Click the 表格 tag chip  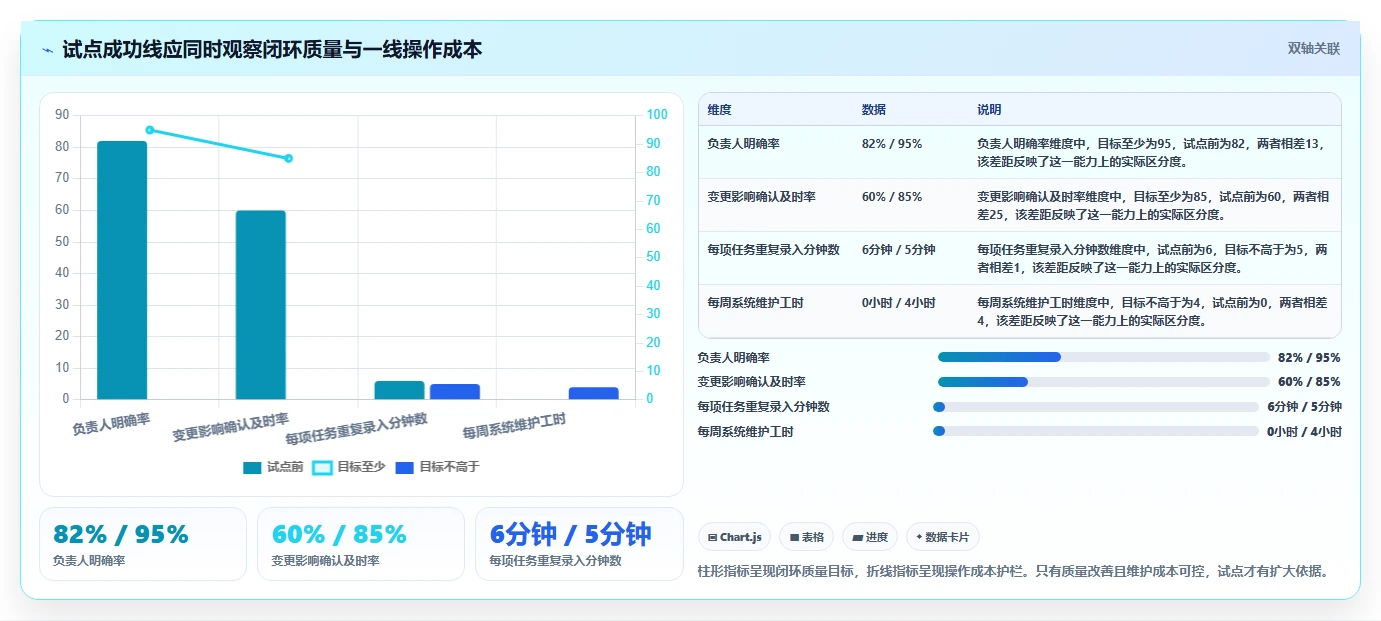point(806,537)
